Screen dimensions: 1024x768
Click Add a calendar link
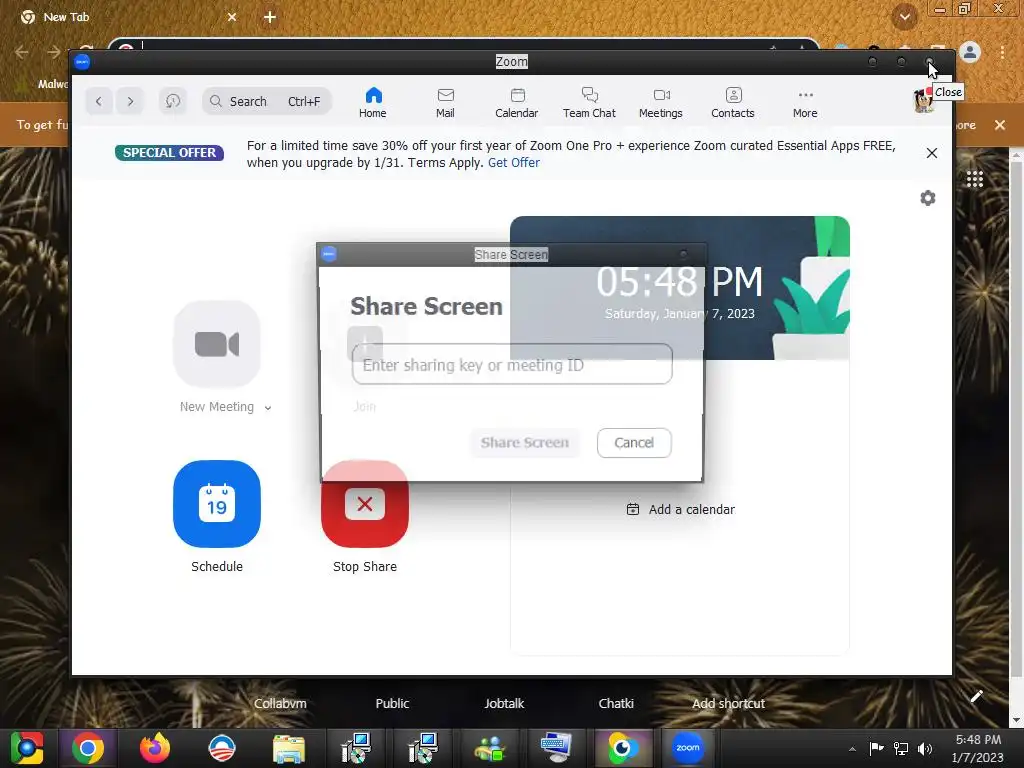pos(680,509)
